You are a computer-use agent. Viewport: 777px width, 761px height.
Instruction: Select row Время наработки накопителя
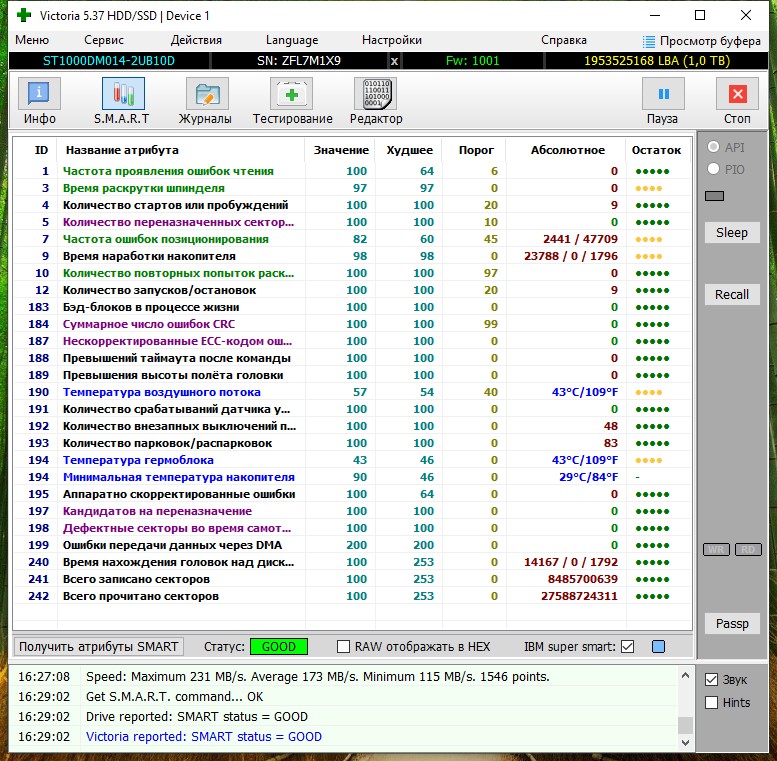[x=352, y=256]
